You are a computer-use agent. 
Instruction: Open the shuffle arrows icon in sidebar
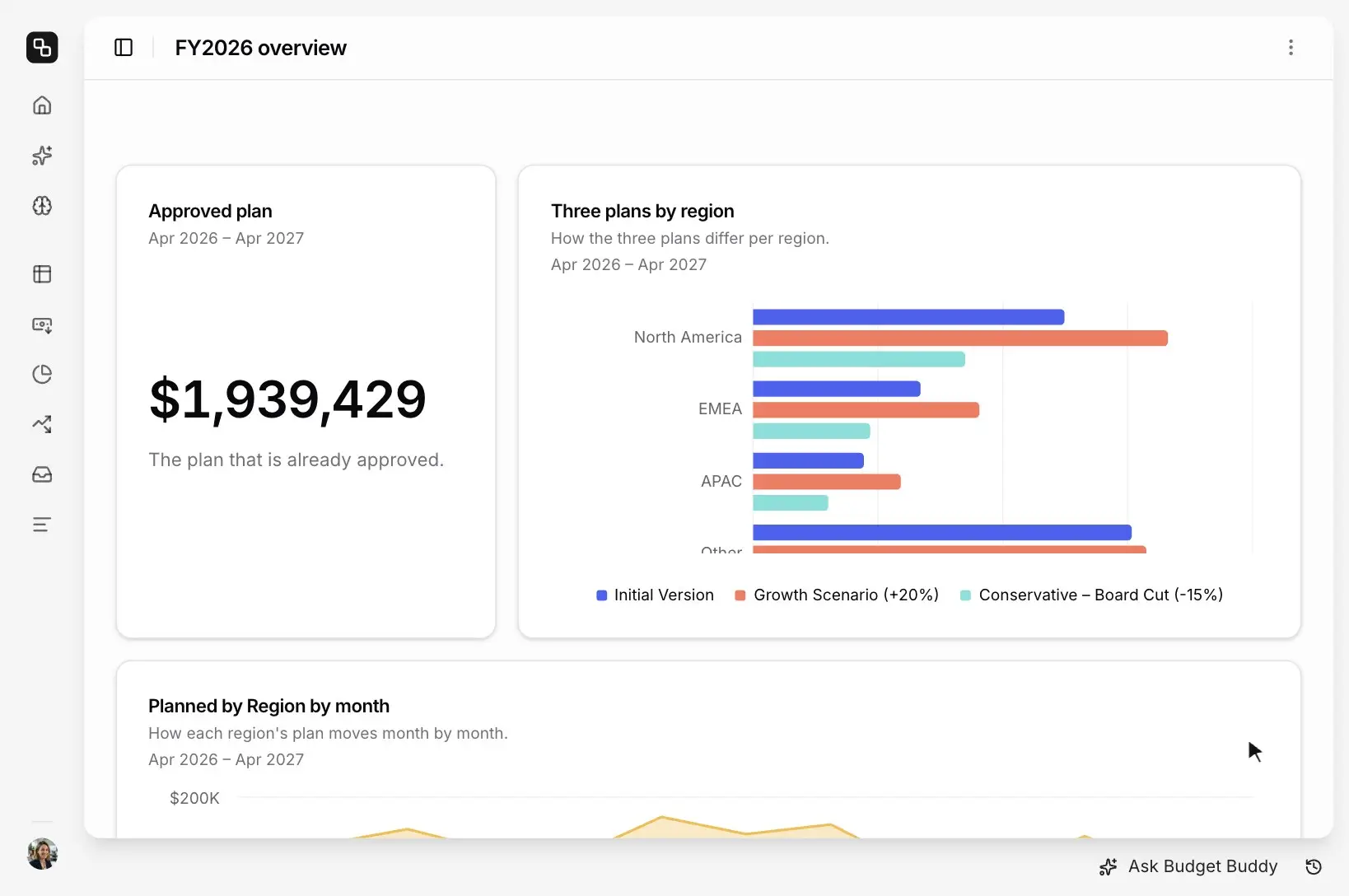(x=42, y=424)
